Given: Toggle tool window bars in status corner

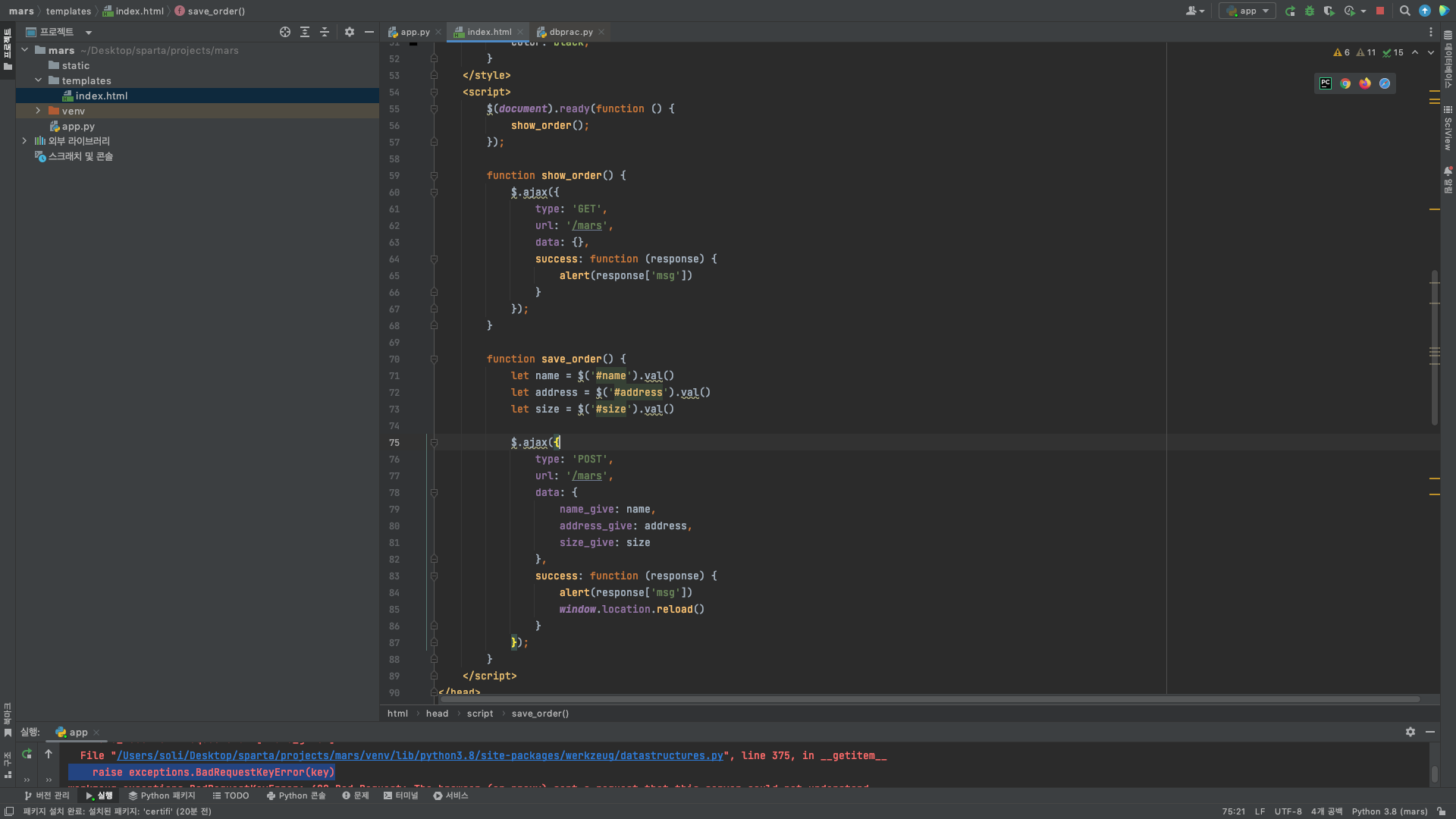Looking at the screenshot, I should (x=9, y=811).
